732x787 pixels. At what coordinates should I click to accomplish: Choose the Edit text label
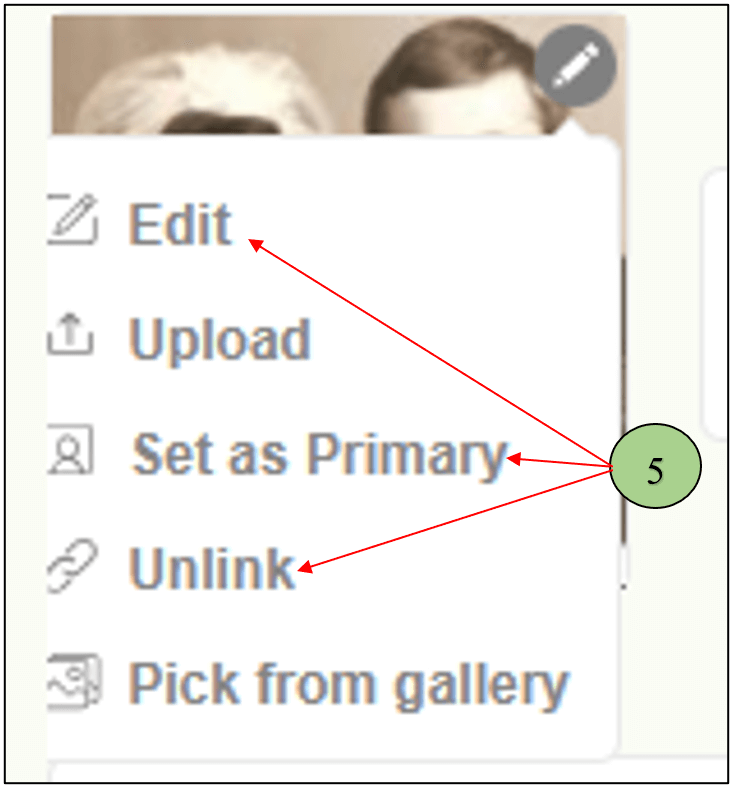pos(180,223)
